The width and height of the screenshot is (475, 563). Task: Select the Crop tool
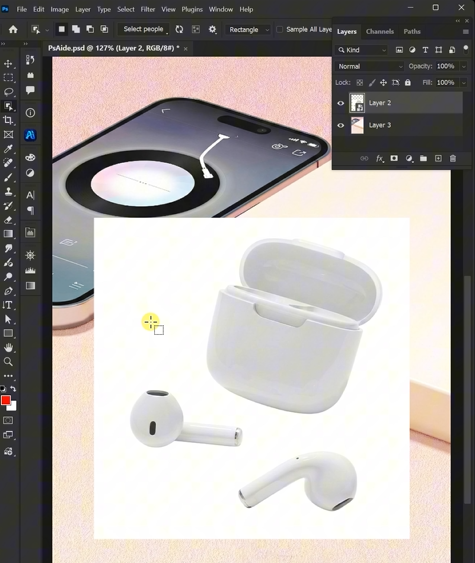(8, 120)
